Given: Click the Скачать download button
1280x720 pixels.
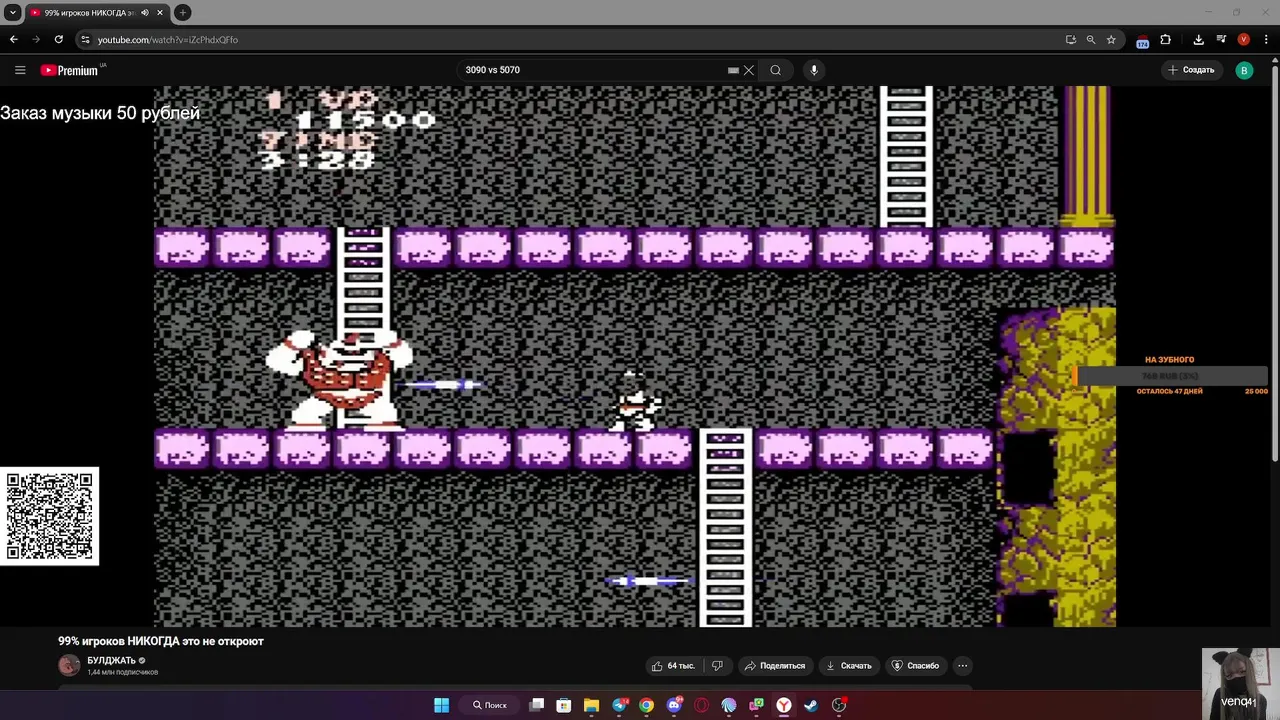Looking at the screenshot, I should pyautogui.click(x=849, y=666).
